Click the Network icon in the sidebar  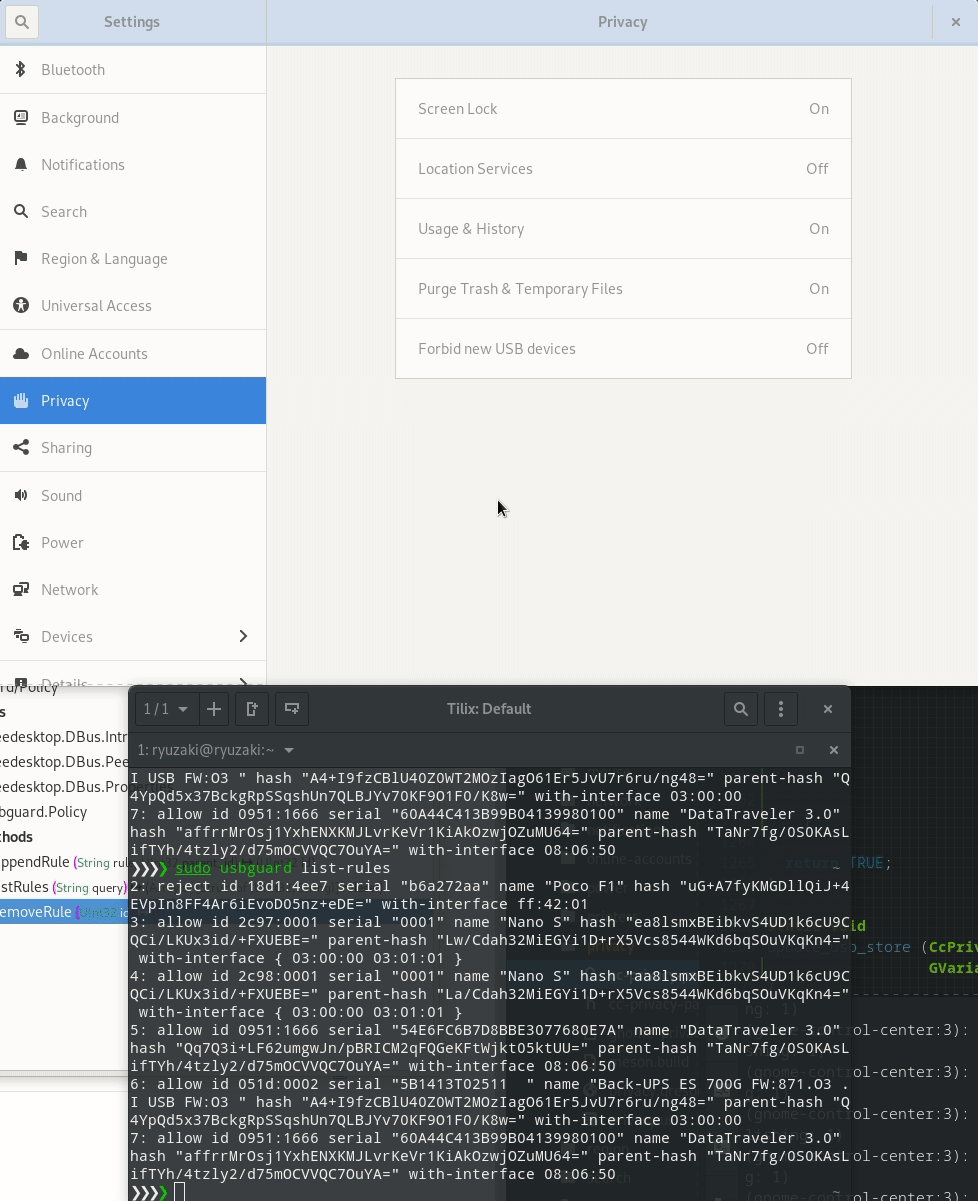pos(21,589)
